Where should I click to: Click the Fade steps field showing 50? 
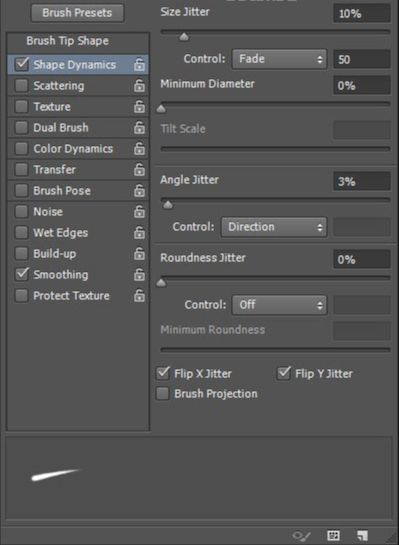point(362,59)
